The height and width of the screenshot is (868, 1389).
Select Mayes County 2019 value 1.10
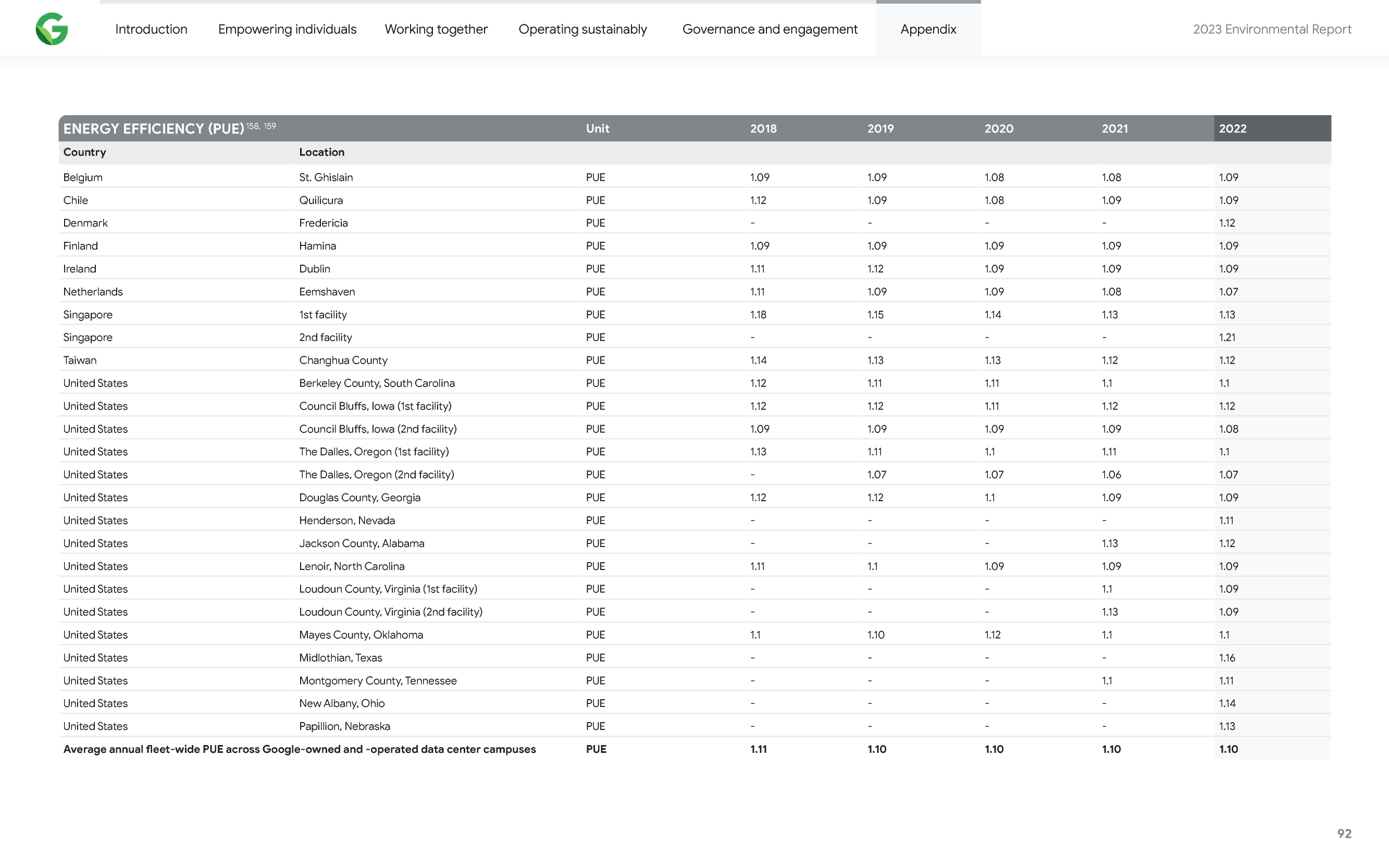(875, 635)
